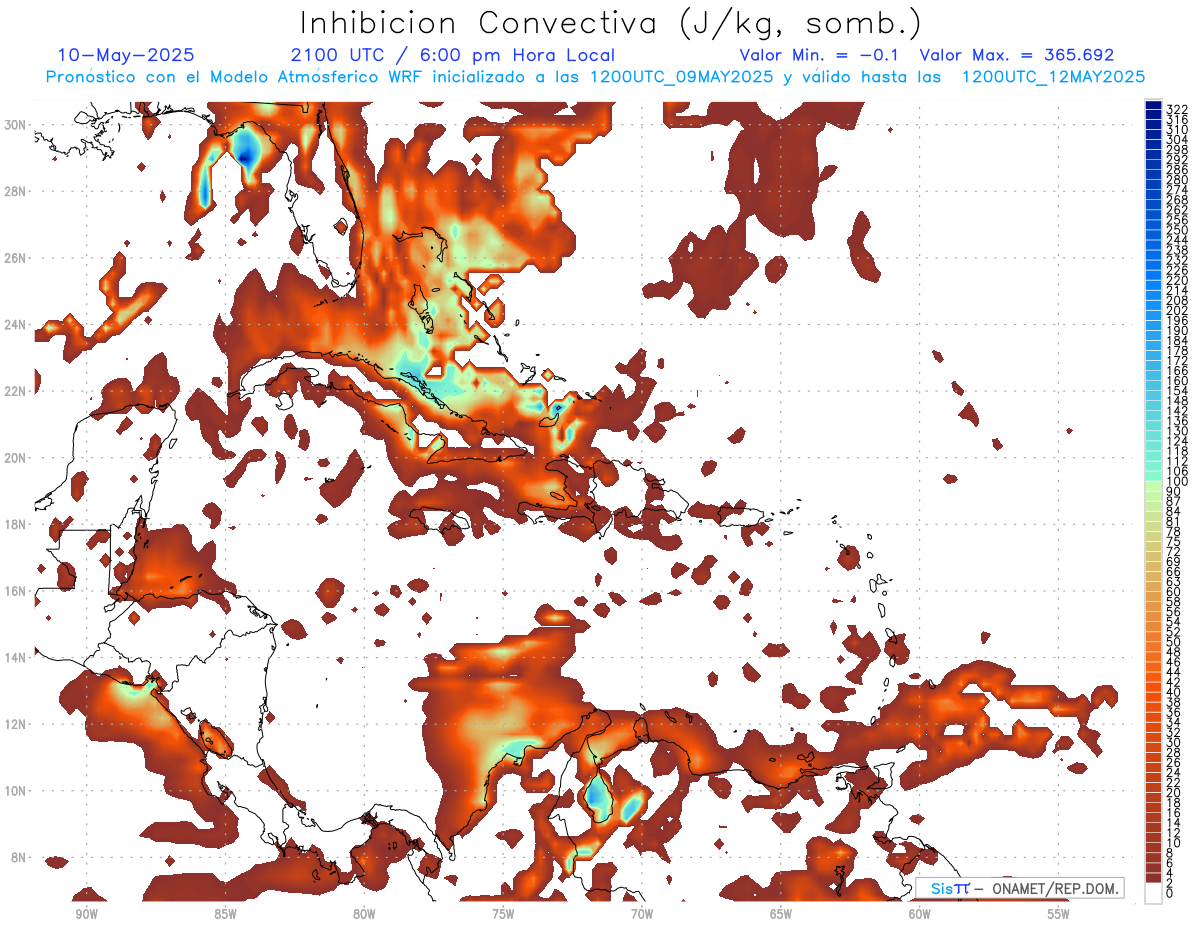Screen dimensions: 1200x927
Task: Click the 0 value on the color scale
Action: coord(1170,893)
